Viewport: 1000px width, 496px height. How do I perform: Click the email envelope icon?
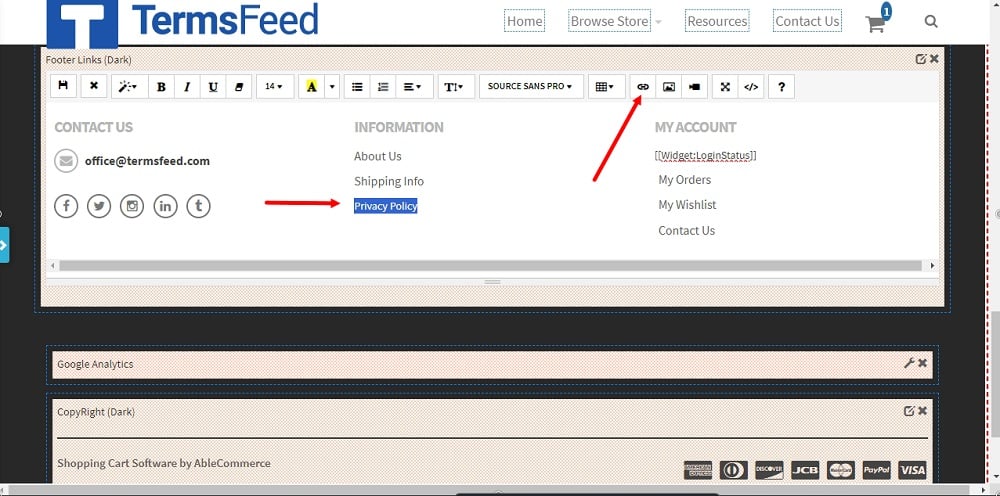[x=66, y=161]
